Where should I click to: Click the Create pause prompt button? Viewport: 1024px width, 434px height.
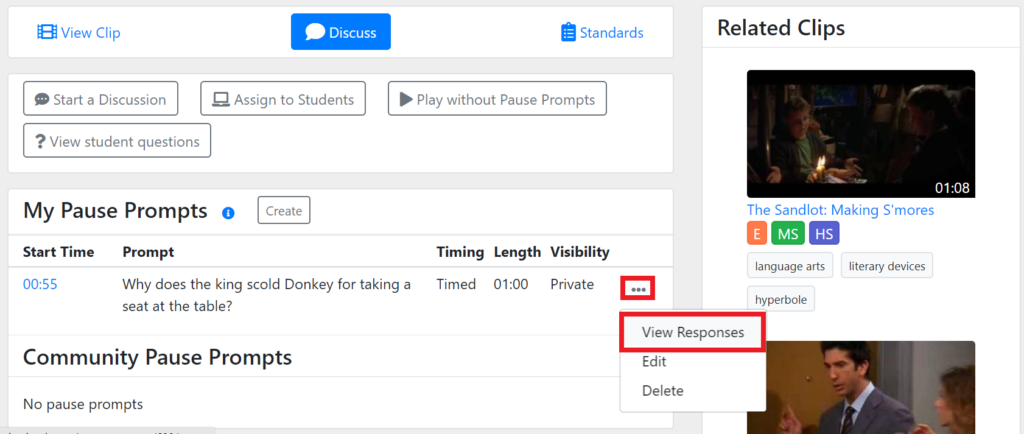pyautogui.click(x=283, y=211)
